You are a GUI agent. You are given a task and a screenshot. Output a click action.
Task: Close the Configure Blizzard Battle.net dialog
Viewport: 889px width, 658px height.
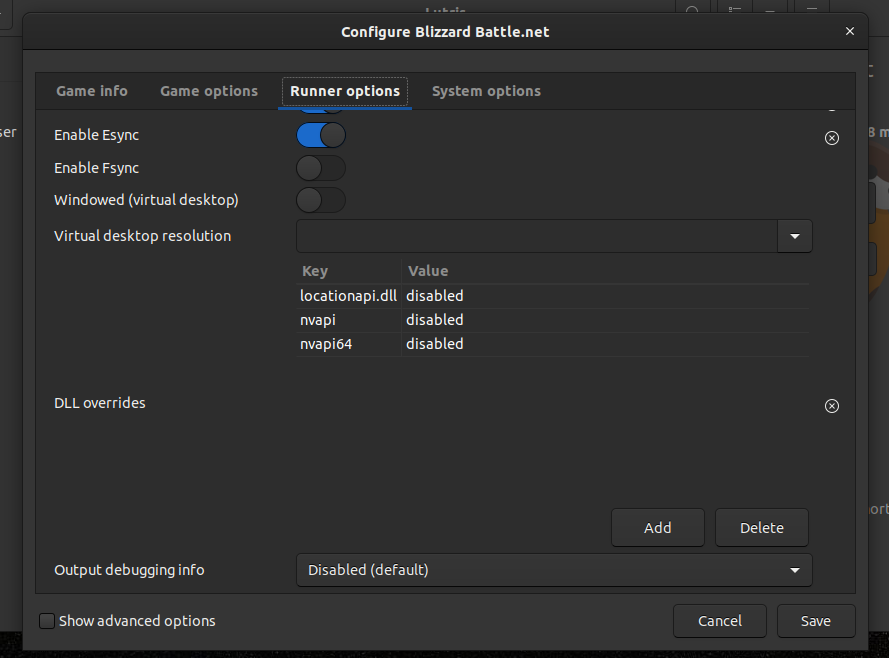[849, 31]
